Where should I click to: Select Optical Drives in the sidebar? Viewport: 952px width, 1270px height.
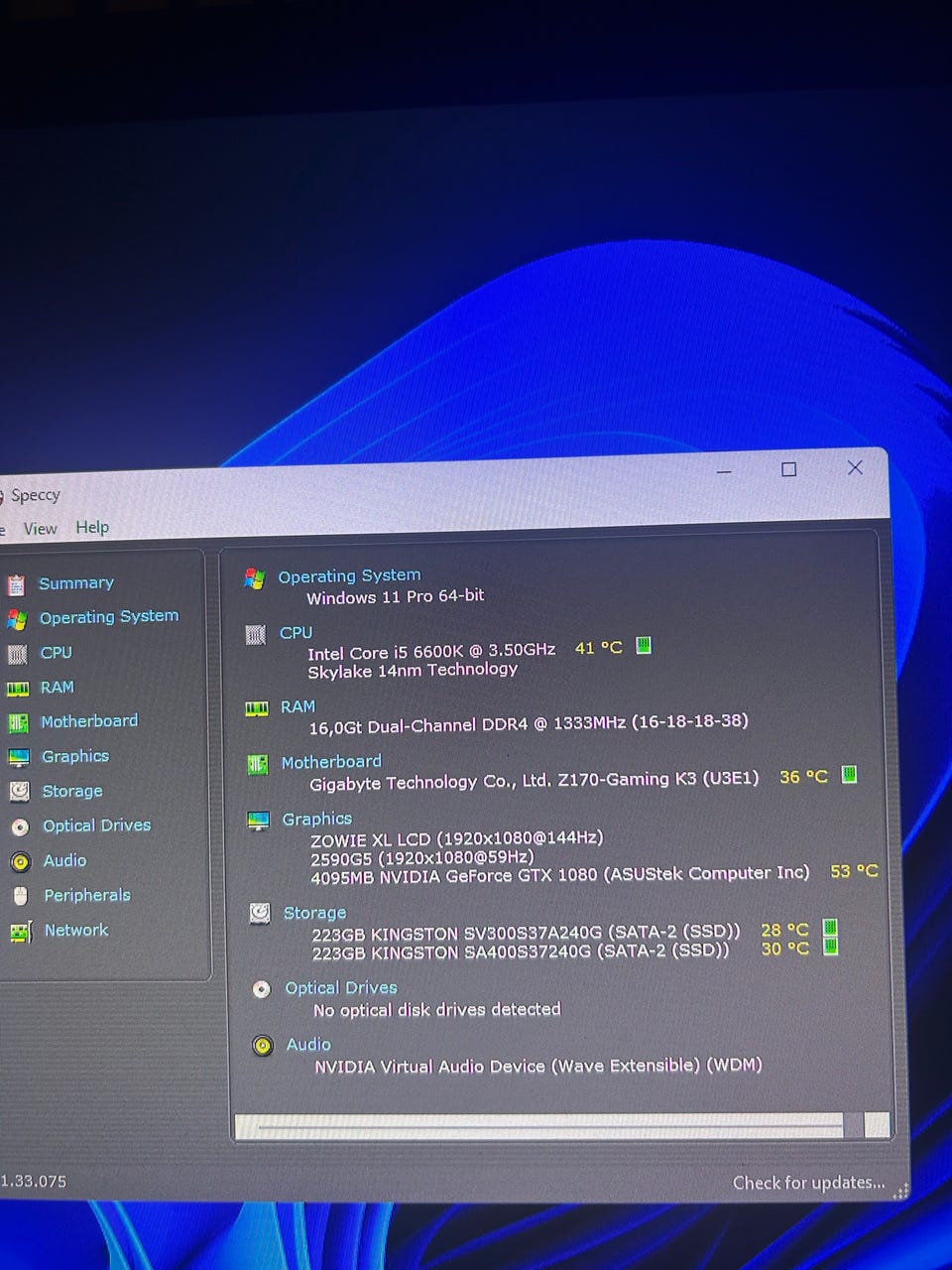(97, 825)
